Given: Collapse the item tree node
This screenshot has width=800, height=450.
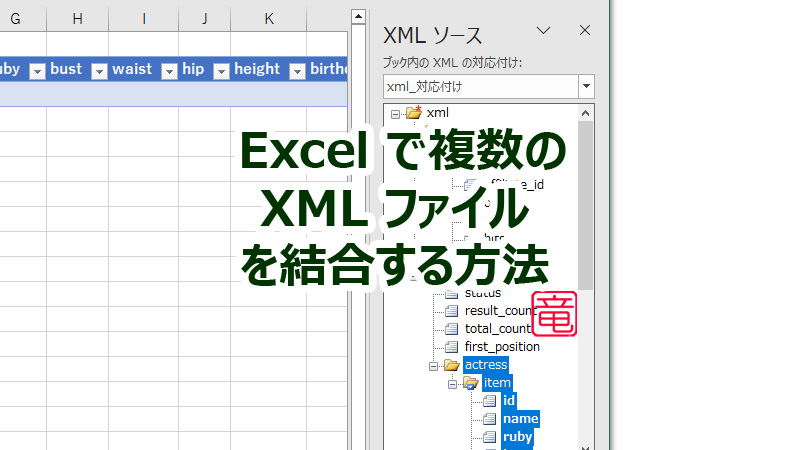Looking at the screenshot, I should 452,384.
